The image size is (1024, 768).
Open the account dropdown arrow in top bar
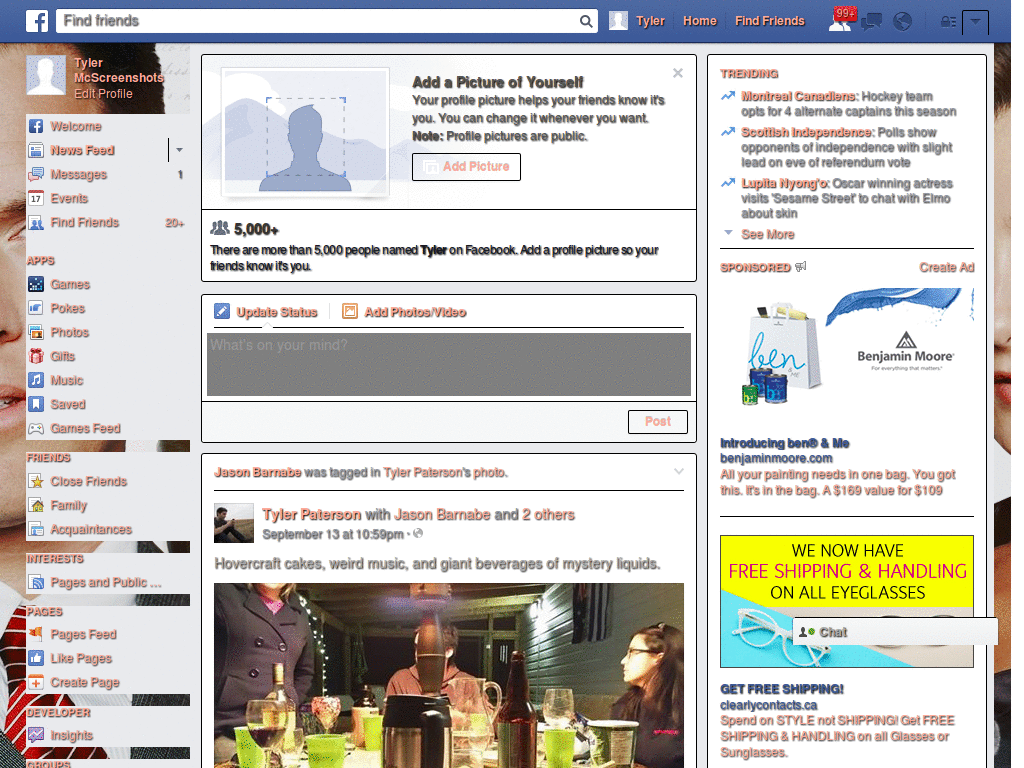point(976,22)
